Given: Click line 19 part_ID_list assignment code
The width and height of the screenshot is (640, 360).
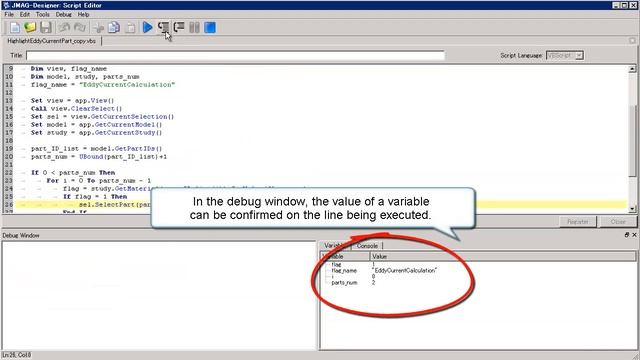Looking at the screenshot, I should [96, 149].
